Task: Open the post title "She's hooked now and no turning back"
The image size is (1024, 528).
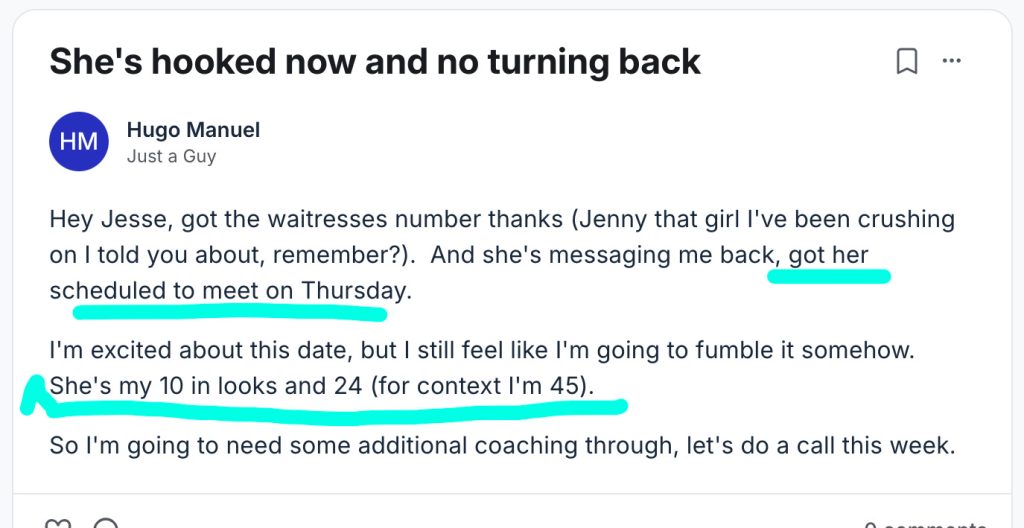Action: (375, 62)
